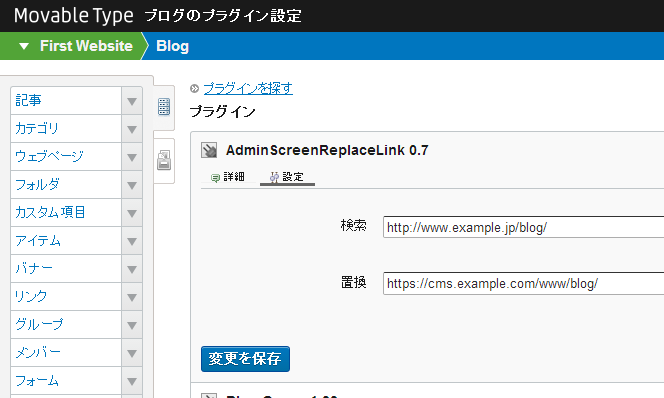
Task: Click the ブログのプラグイン設定 page title
Action: pyautogui.click(x=223, y=16)
